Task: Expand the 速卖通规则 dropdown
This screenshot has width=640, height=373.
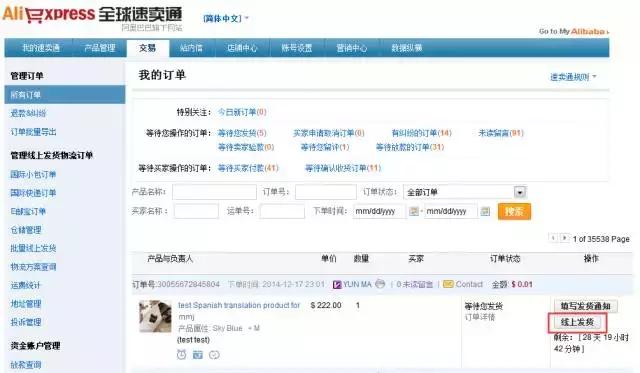Action: (x=573, y=77)
